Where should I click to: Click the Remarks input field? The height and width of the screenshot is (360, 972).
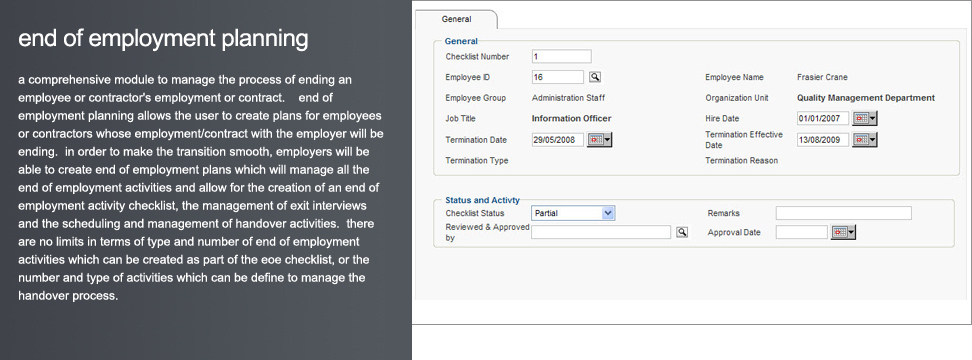click(844, 213)
